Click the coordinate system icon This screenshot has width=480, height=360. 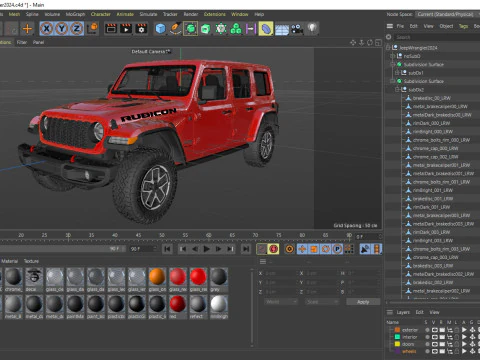click(92, 28)
